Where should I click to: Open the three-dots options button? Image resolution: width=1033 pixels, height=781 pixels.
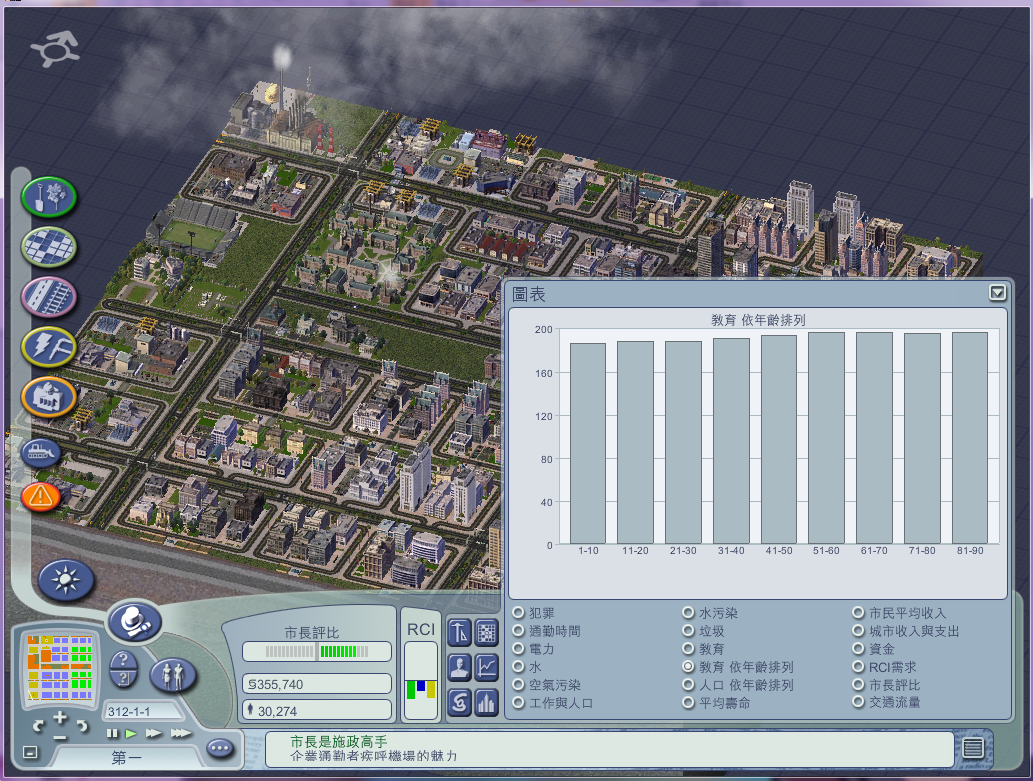pyautogui.click(x=220, y=748)
